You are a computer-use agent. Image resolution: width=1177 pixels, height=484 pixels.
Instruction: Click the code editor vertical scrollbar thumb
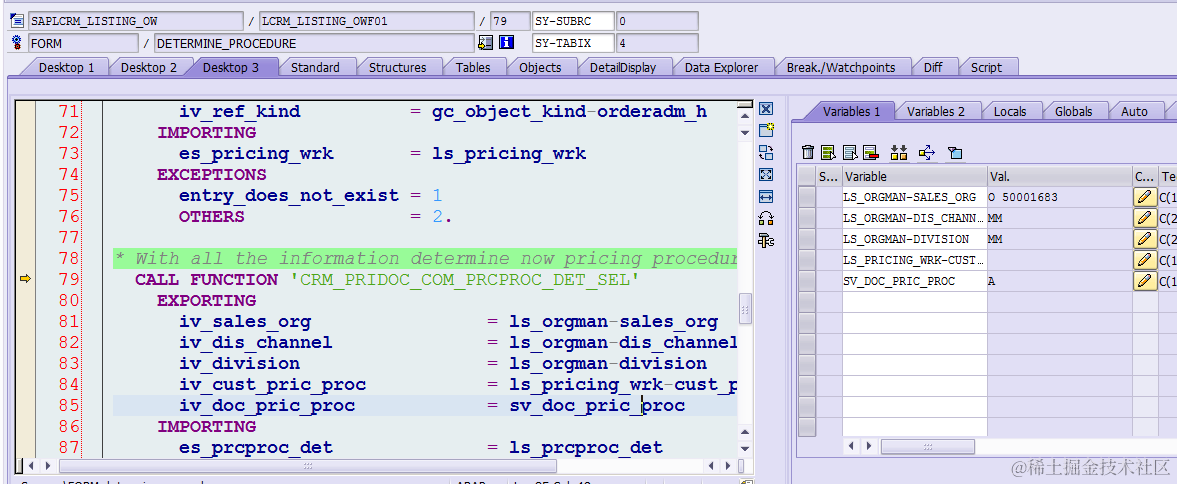click(x=745, y=308)
